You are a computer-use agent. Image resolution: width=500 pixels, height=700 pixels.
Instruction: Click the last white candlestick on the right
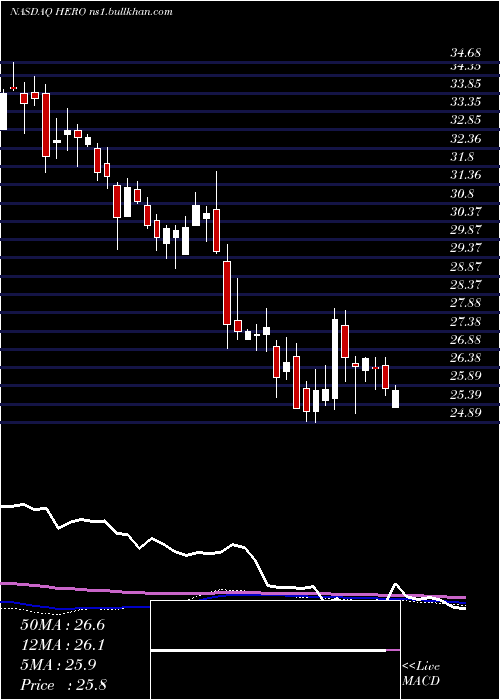396,398
